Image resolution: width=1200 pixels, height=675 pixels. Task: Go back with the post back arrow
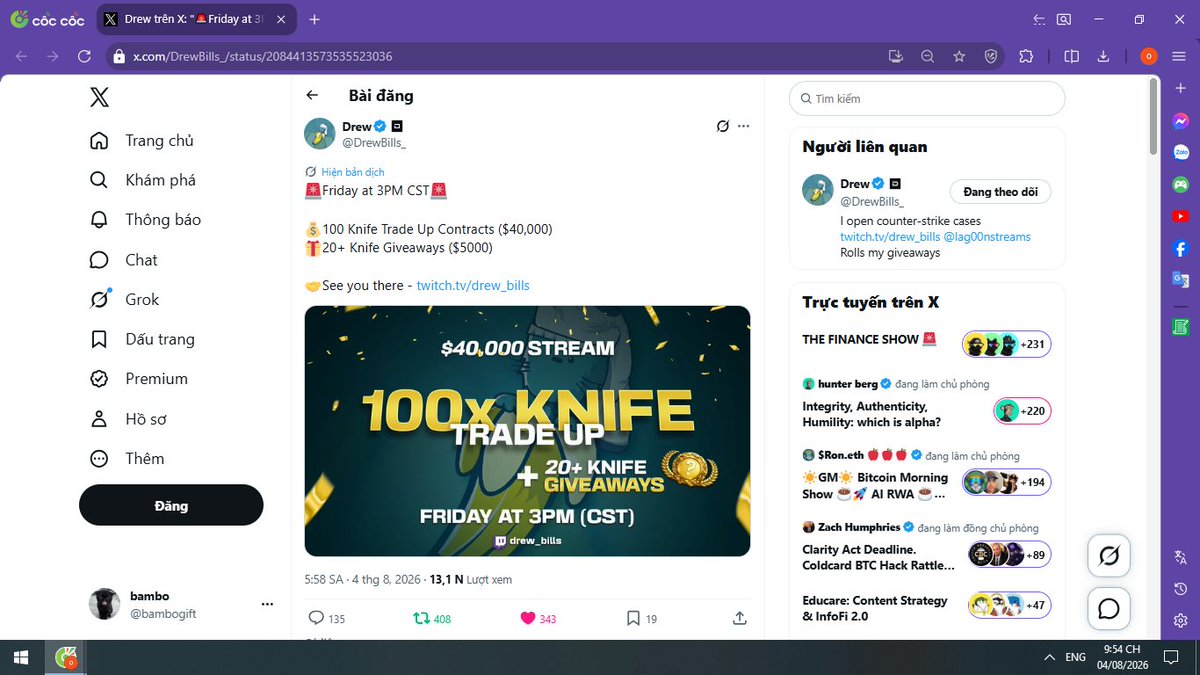312,96
